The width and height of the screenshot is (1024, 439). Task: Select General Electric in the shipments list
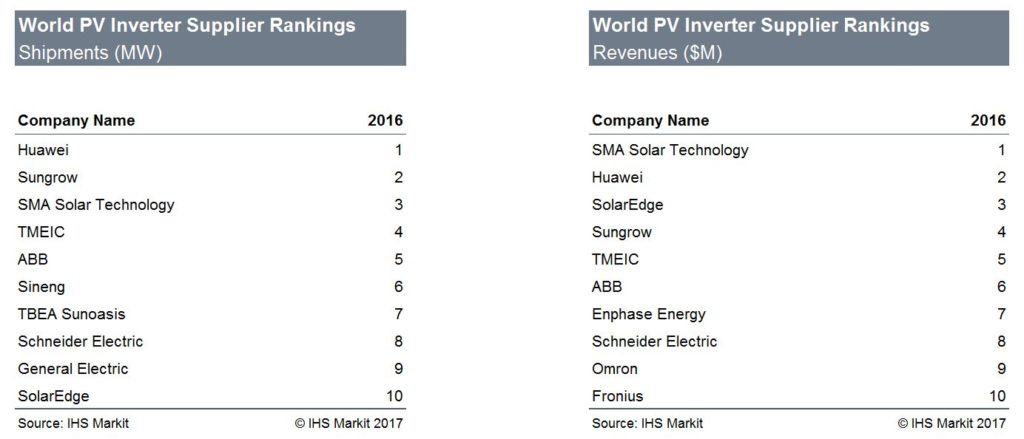(73, 369)
